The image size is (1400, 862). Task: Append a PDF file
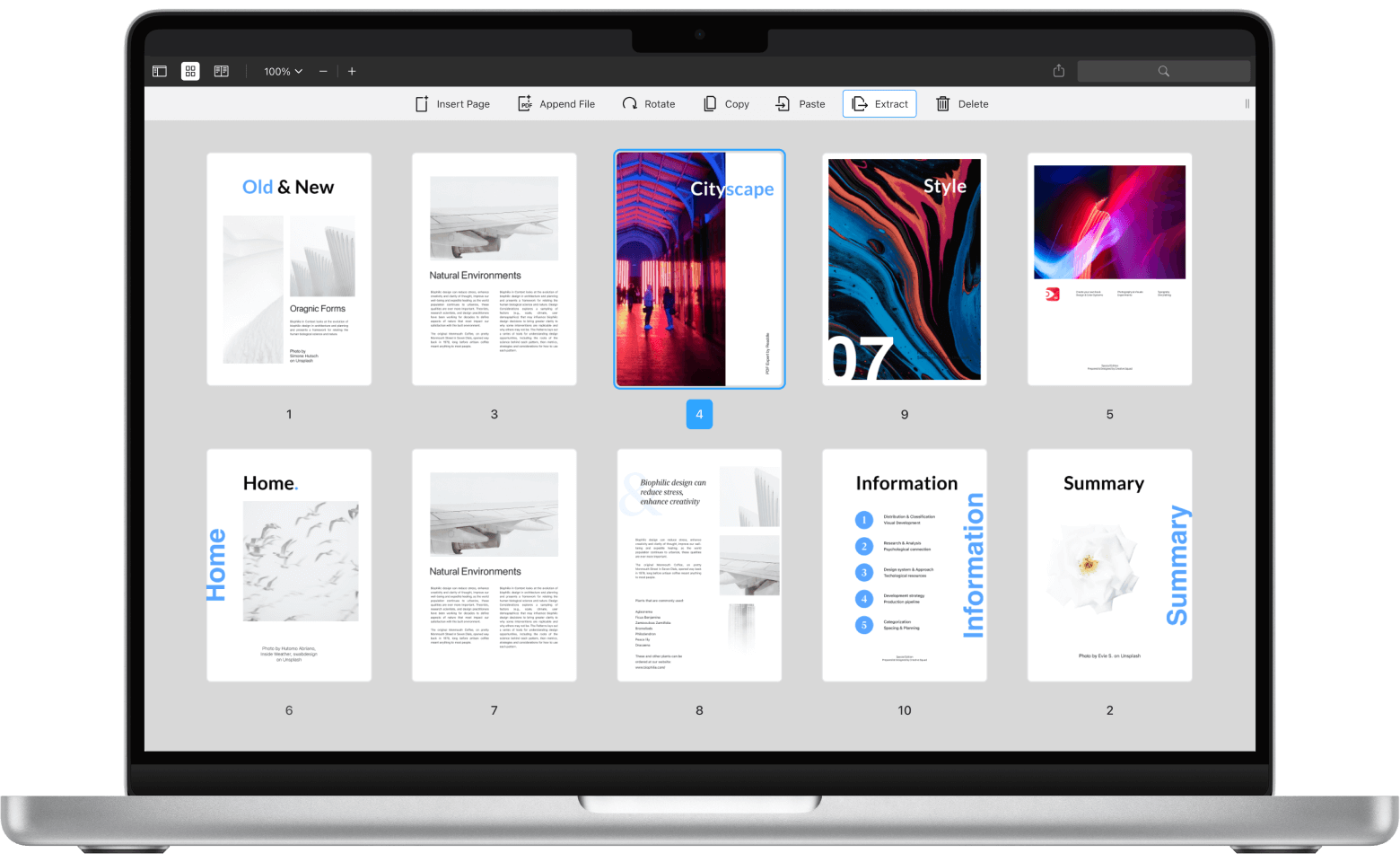point(556,104)
